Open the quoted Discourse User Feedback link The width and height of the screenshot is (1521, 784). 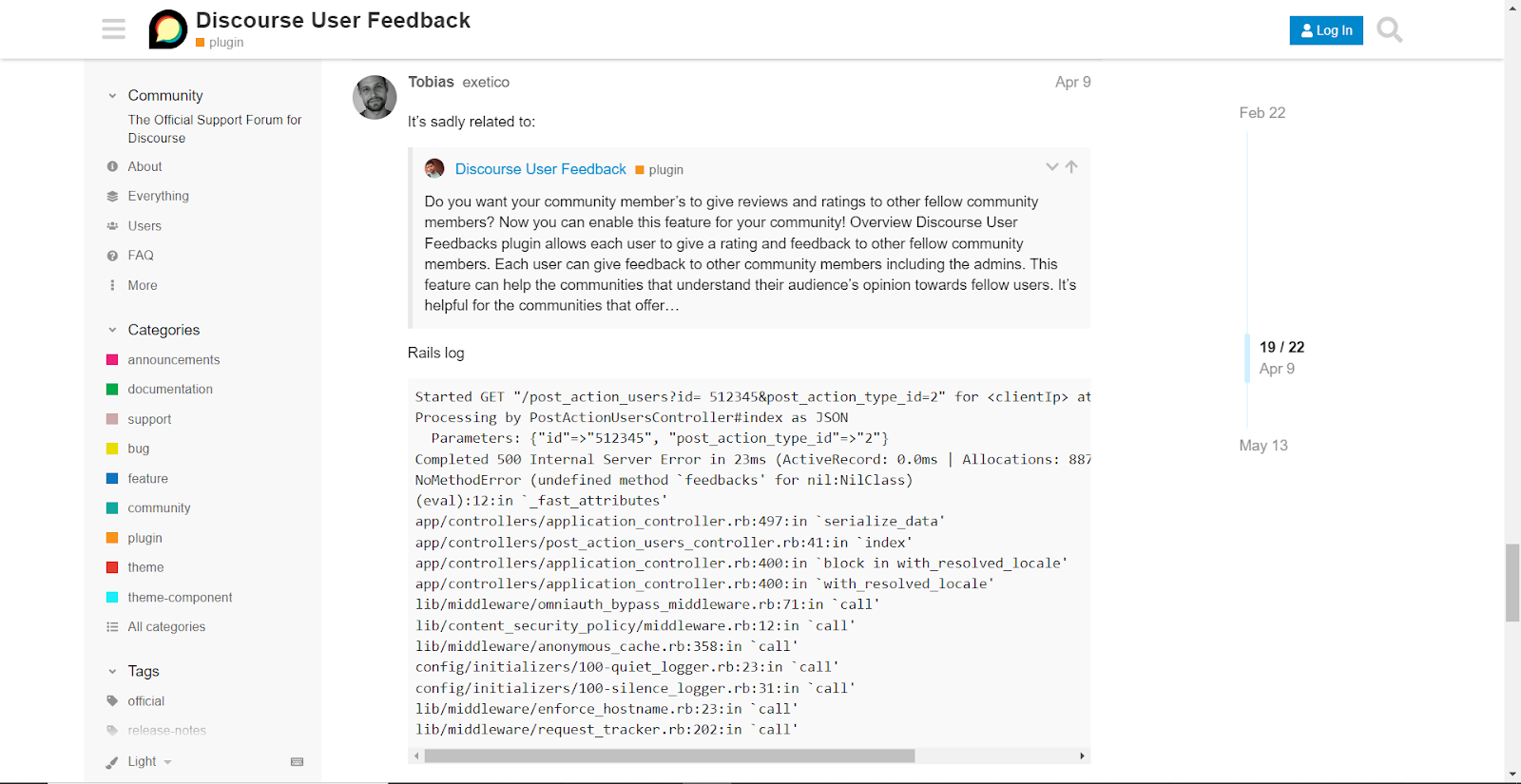540,169
